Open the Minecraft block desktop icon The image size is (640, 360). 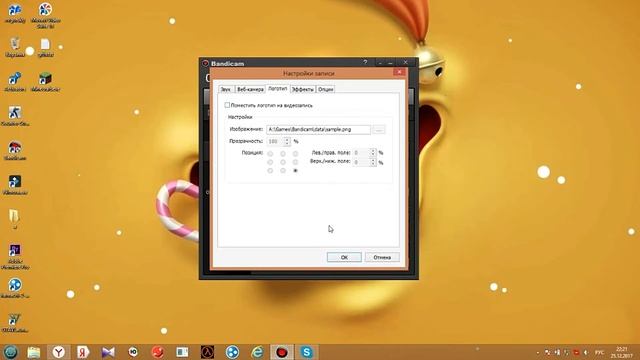(45, 82)
